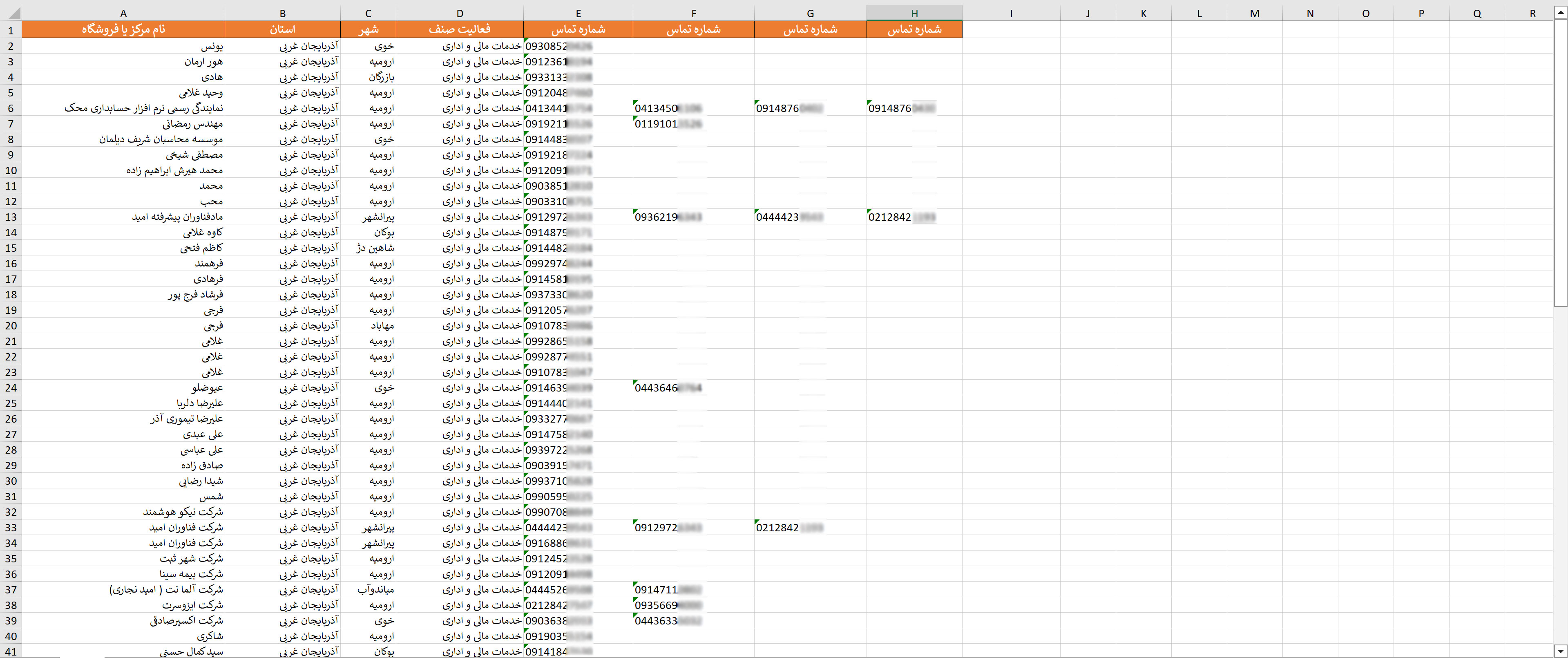Select row 6 header
Screen dimensions: 1568x658
click(x=11, y=108)
